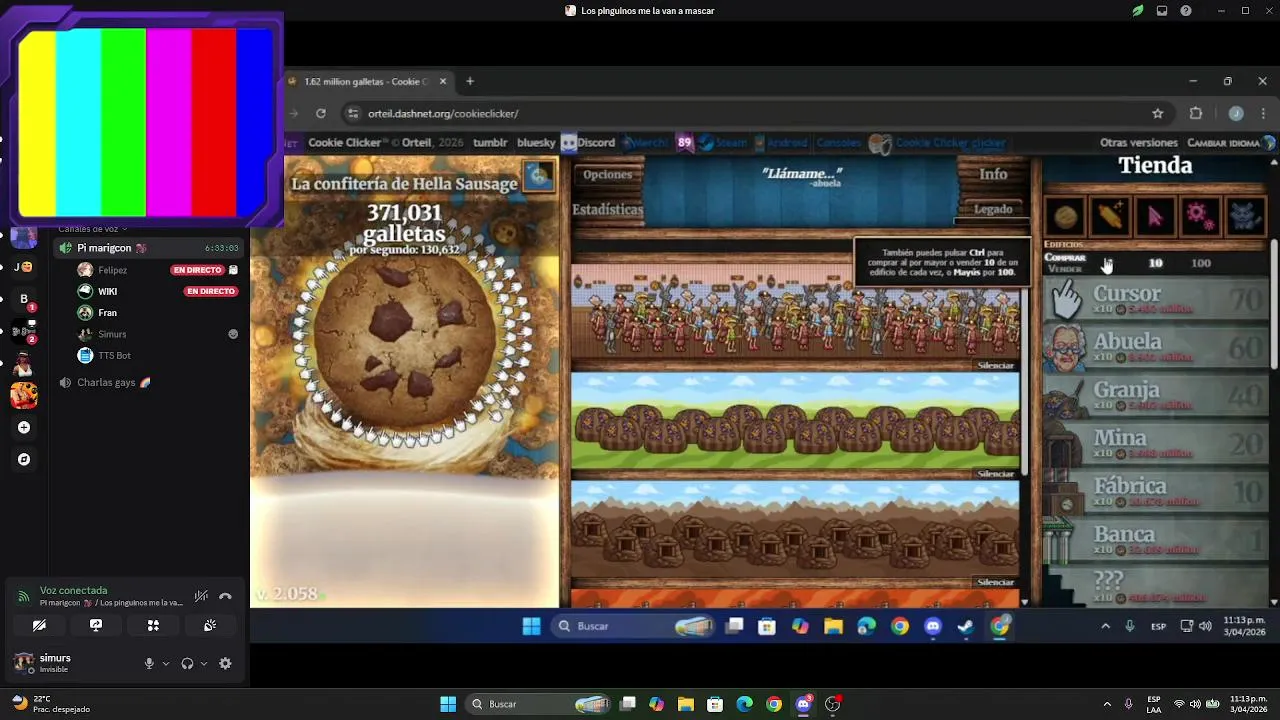Open Discord activities launcher
The image size is (1280, 720).
(x=153, y=625)
